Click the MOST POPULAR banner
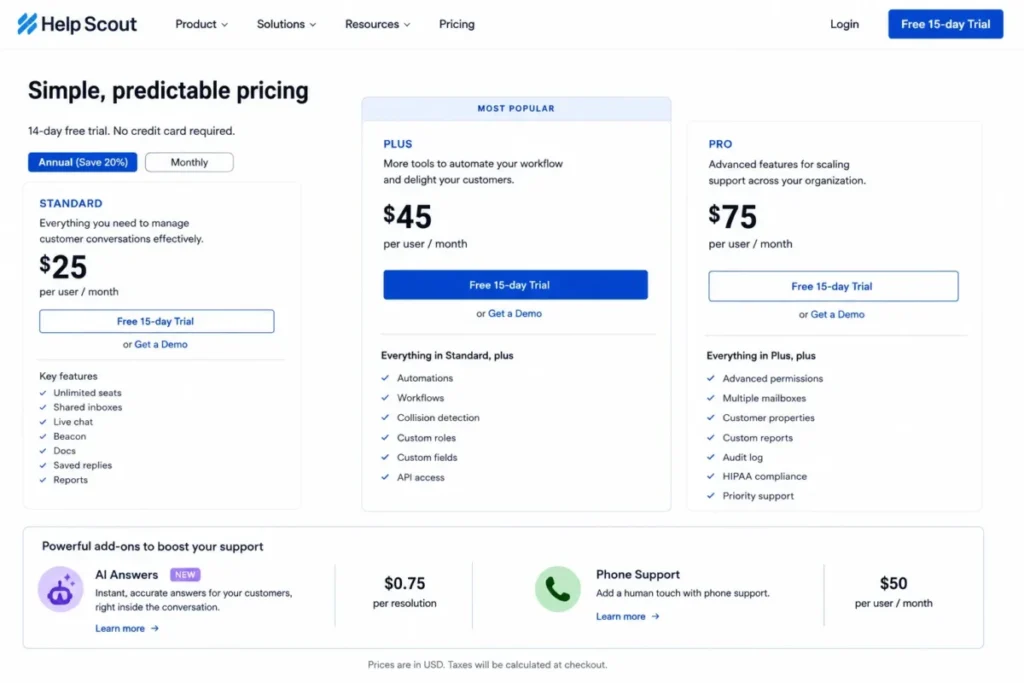Screen dimensions: 1024x683 point(516,108)
